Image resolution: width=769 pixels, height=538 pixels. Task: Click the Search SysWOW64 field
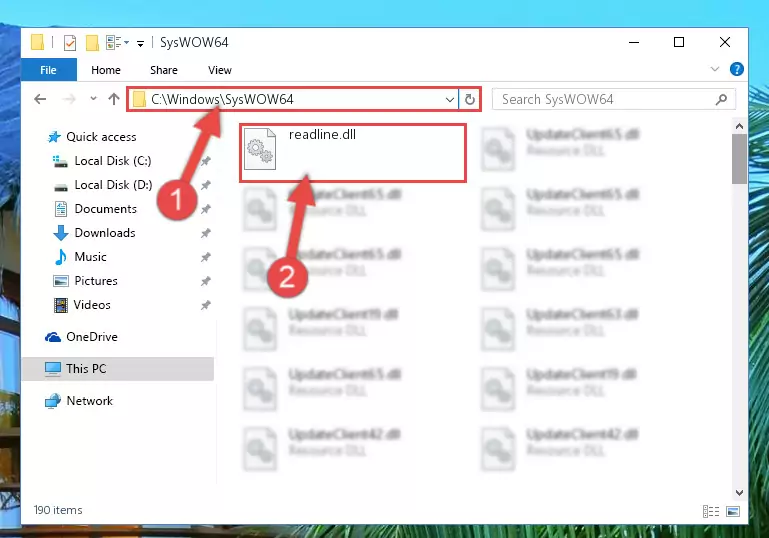614,100
